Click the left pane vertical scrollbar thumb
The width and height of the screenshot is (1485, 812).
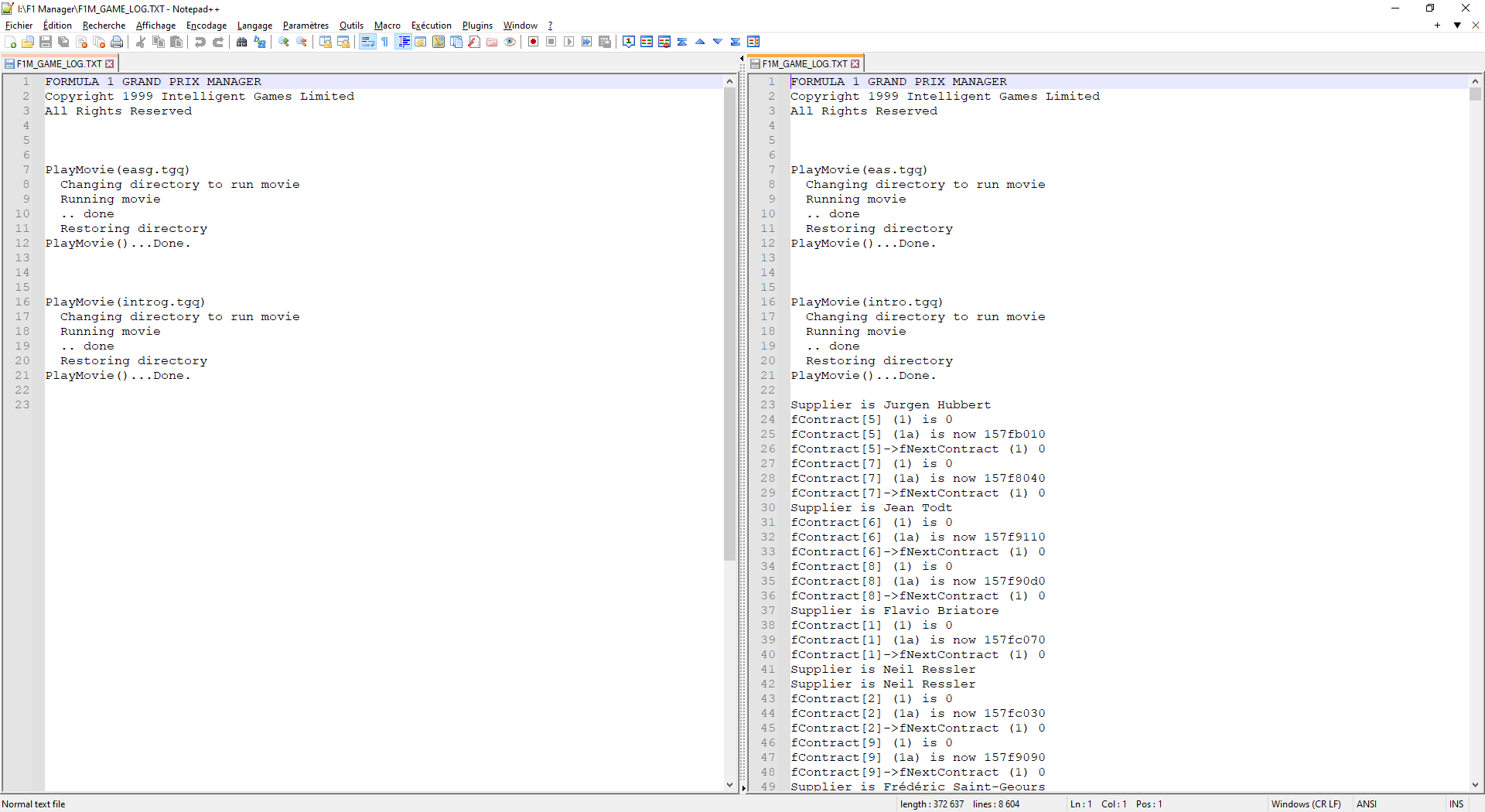pos(729,323)
